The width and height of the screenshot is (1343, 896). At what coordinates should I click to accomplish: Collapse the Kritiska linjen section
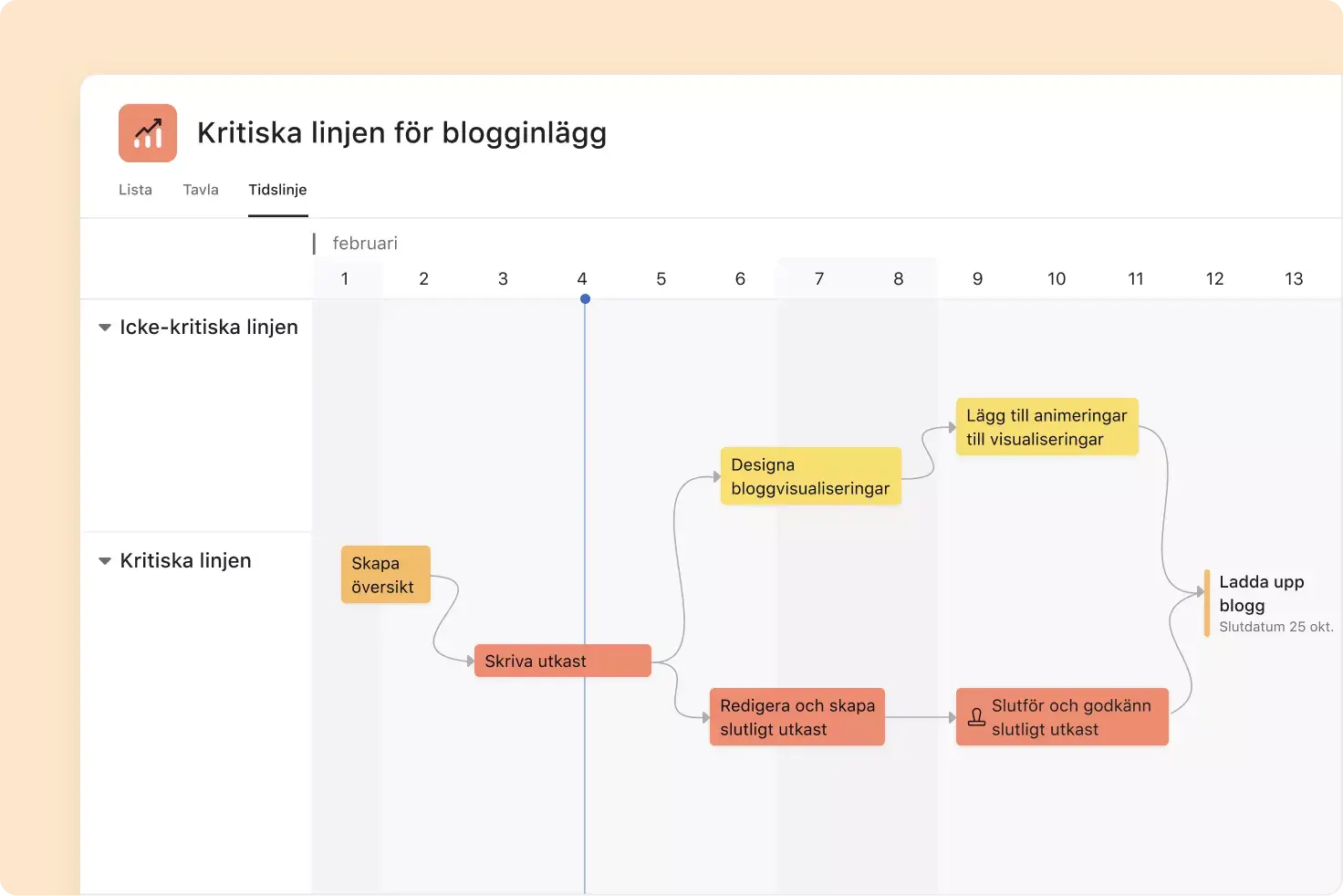coord(105,560)
